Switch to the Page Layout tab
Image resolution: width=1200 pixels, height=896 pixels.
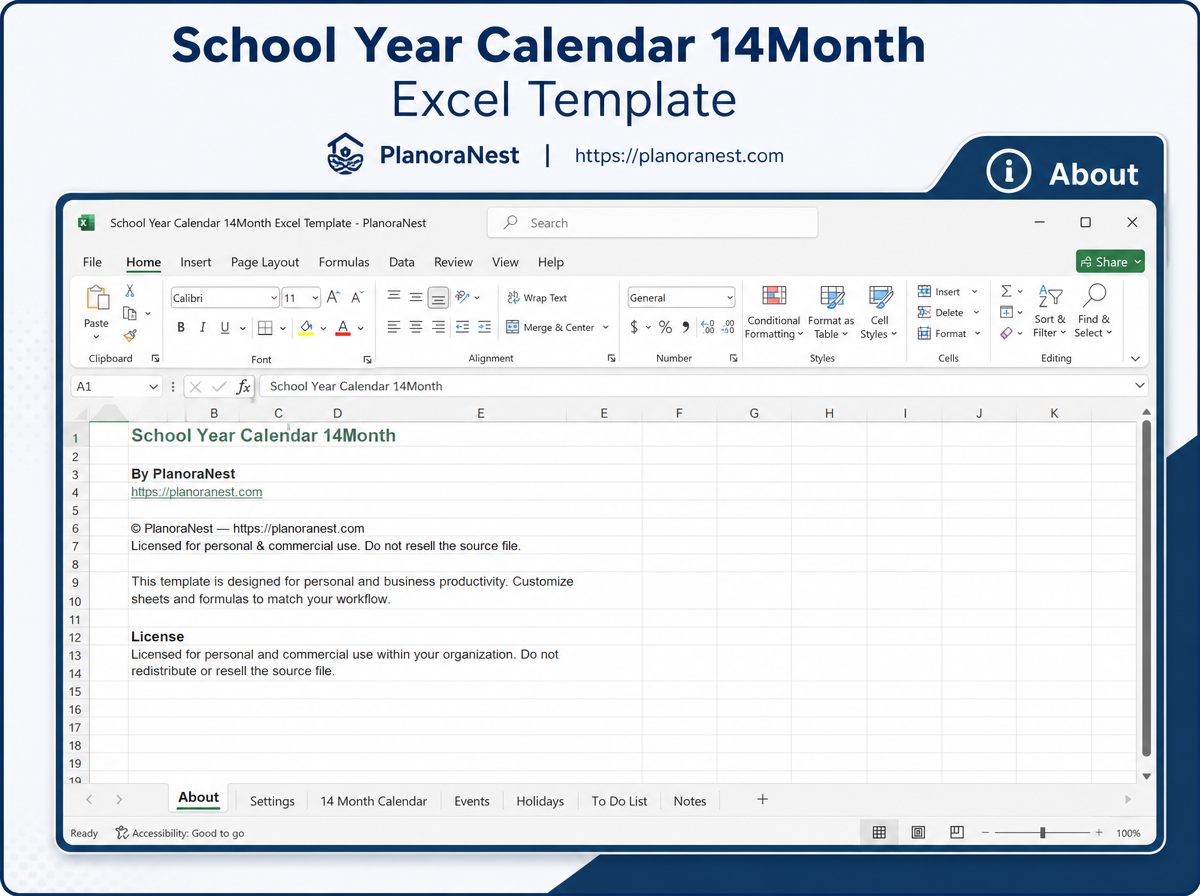[x=265, y=262]
